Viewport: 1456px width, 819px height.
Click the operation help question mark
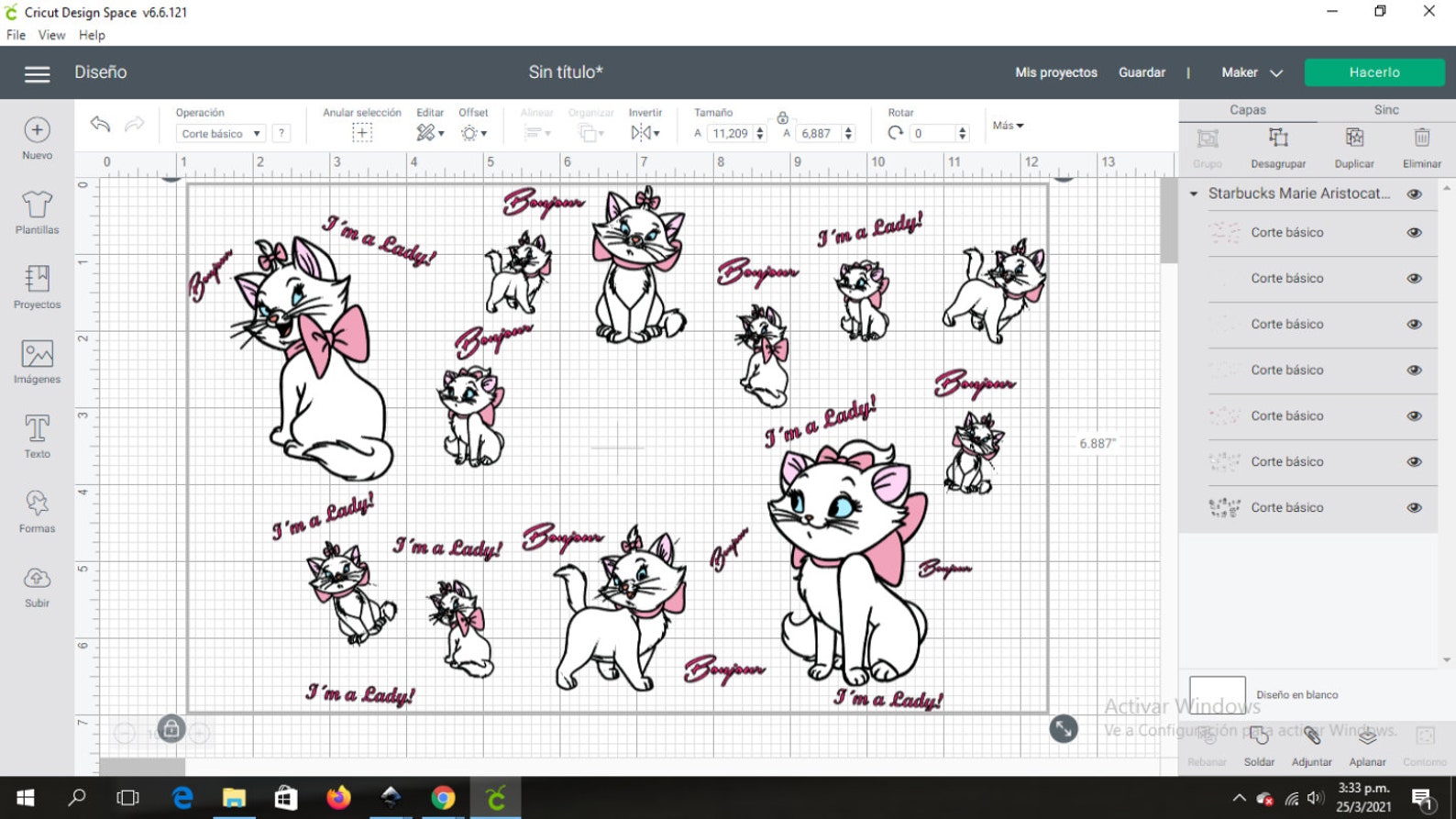[281, 133]
